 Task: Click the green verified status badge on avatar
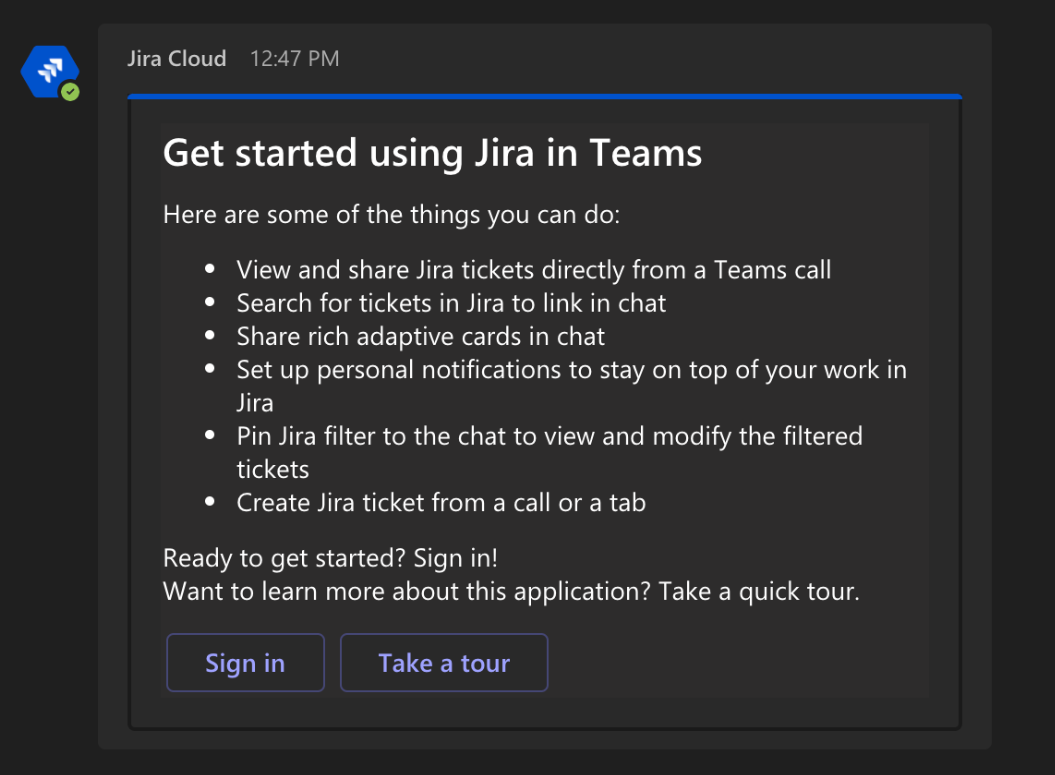pyautogui.click(x=70, y=91)
